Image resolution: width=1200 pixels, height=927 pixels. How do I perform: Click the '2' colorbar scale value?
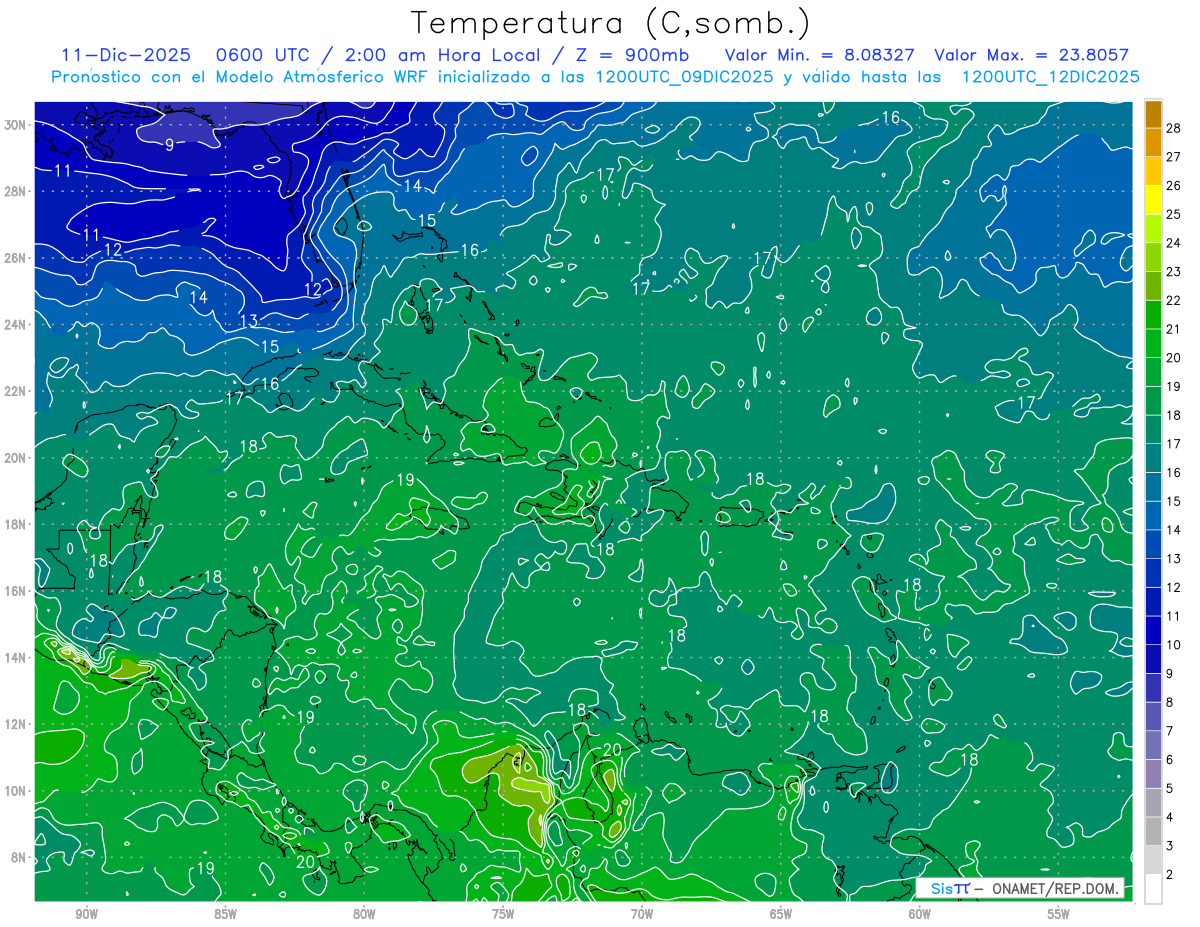pyautogui.click(x=1171, y=875)
